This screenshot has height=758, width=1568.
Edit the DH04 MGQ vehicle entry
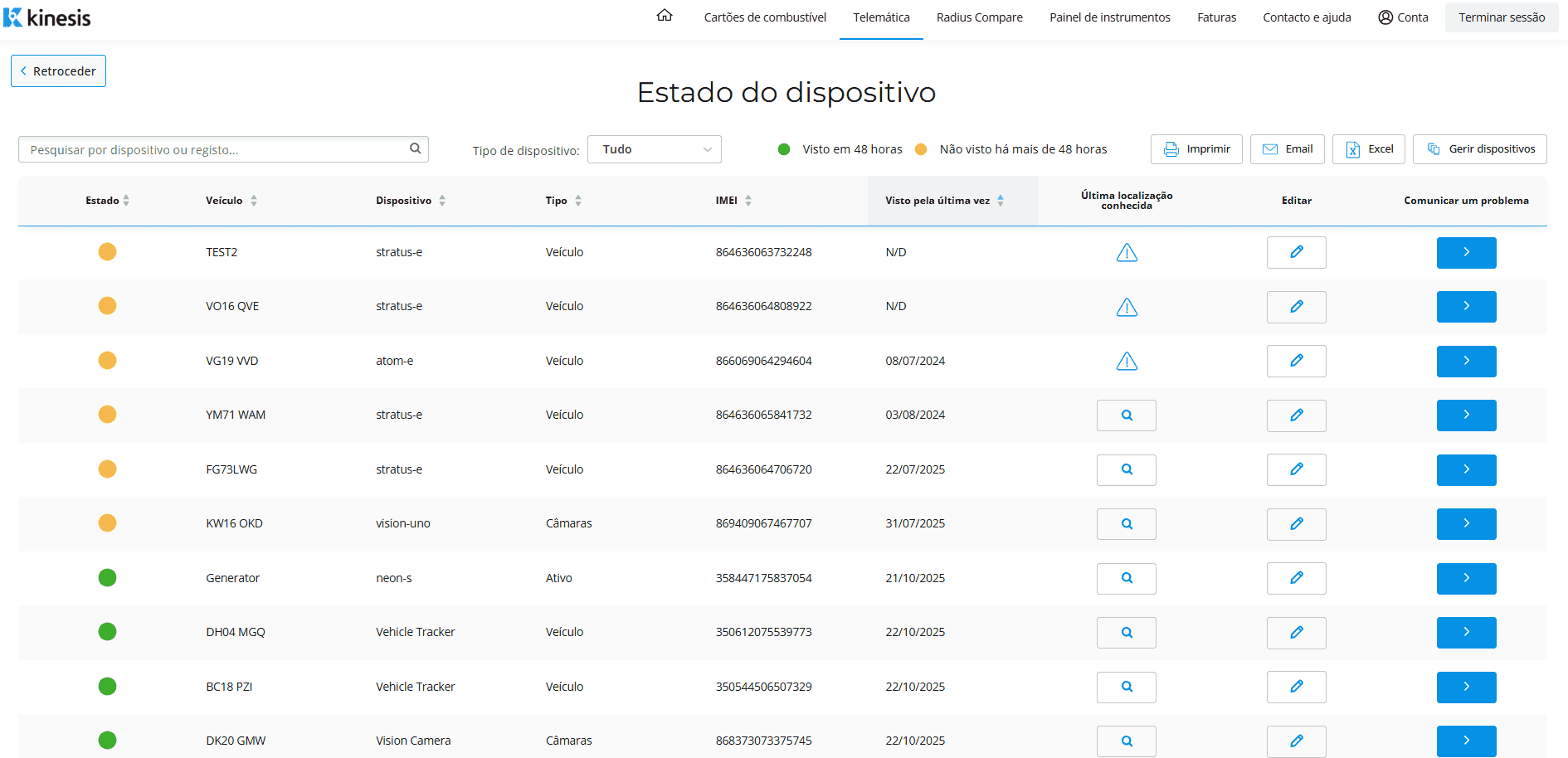(1296, 633)
